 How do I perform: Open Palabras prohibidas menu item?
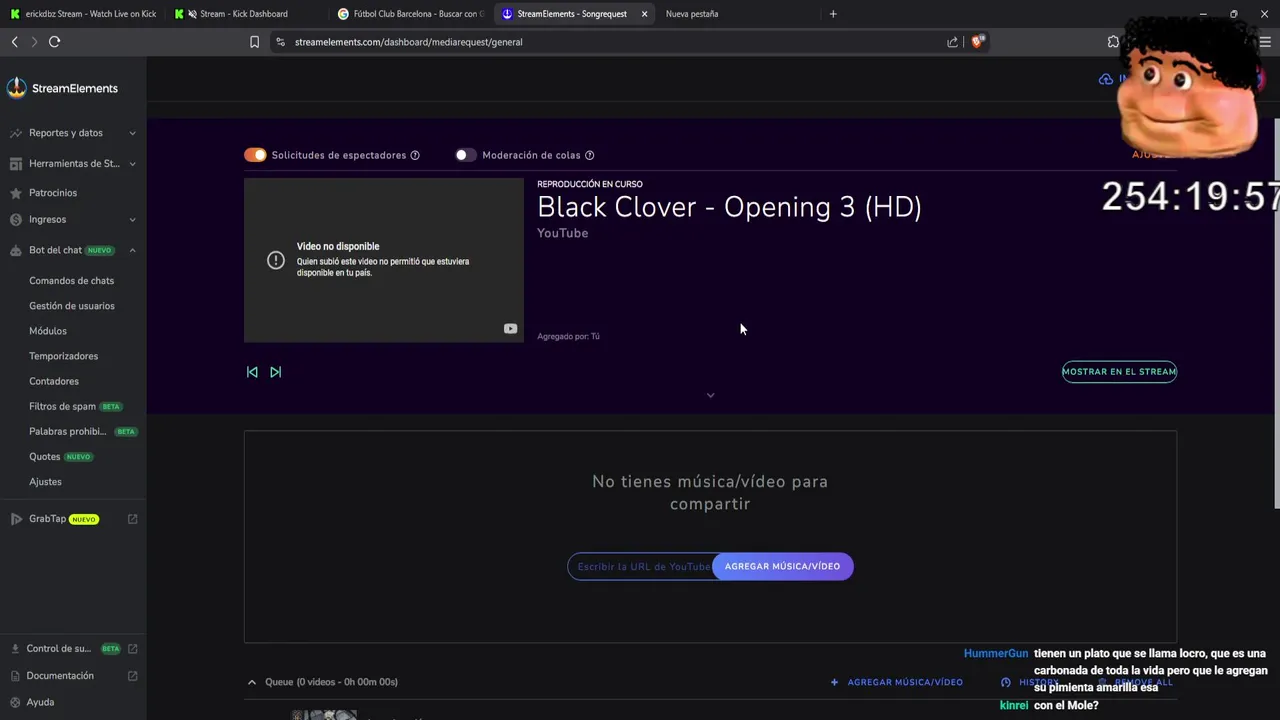pos(67,432)
